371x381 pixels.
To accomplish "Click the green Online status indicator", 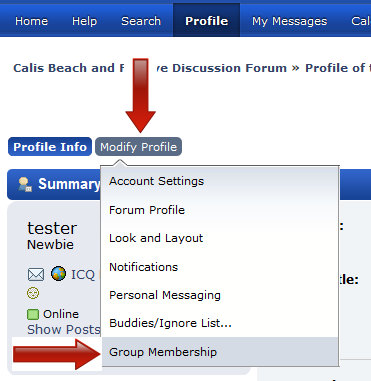I will tap(33, 314).
